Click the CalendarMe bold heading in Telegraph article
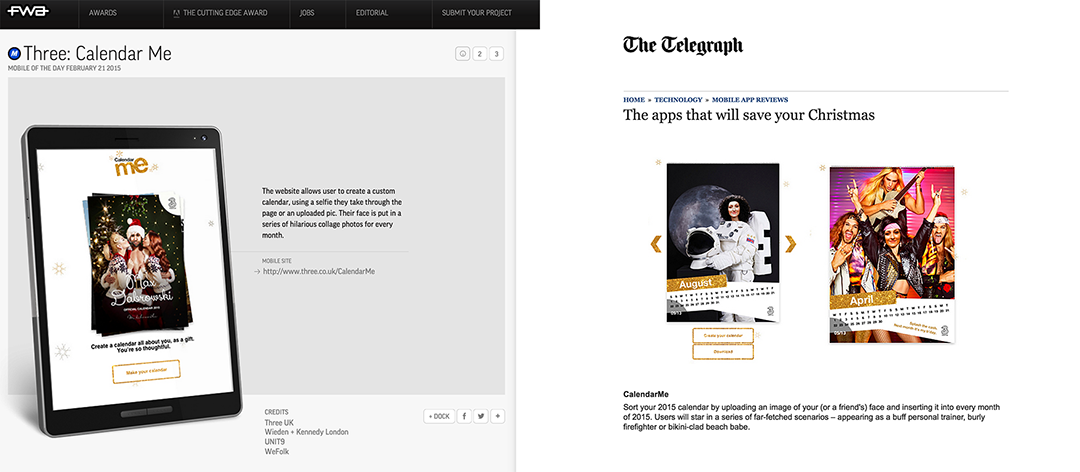This screenshot has height=472, width=1080. tap(646, 395)
